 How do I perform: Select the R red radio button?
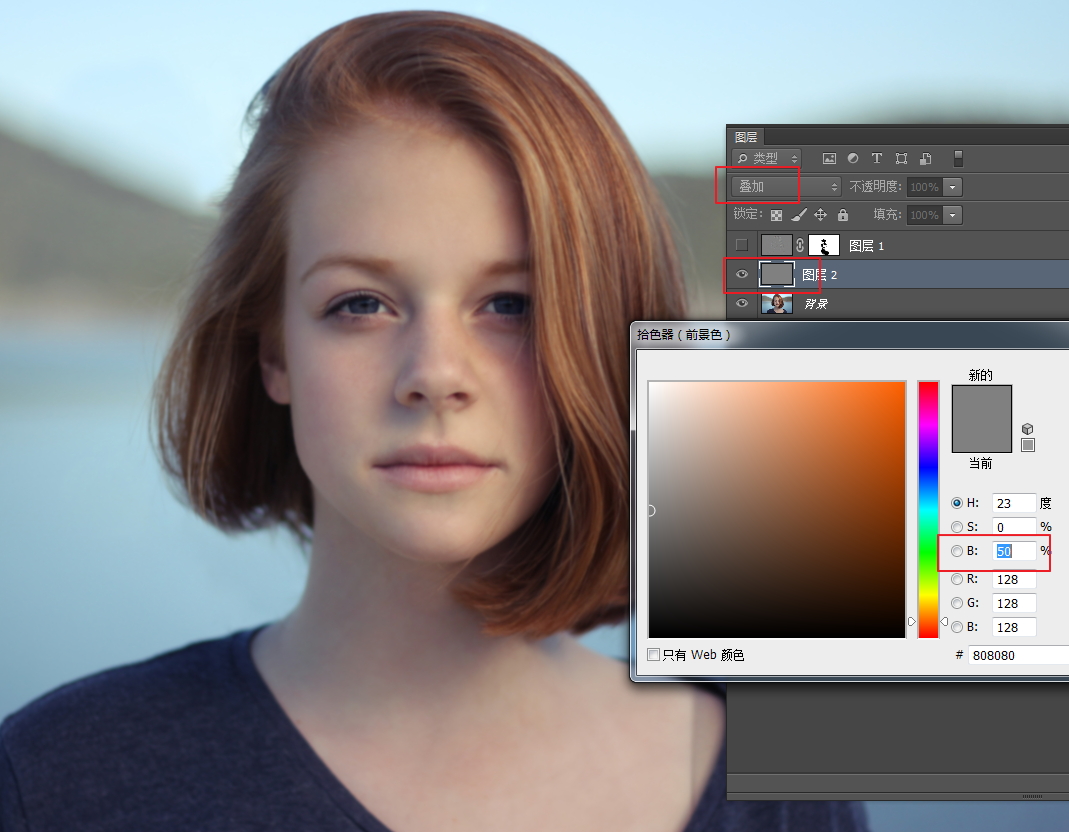(957, 579)
